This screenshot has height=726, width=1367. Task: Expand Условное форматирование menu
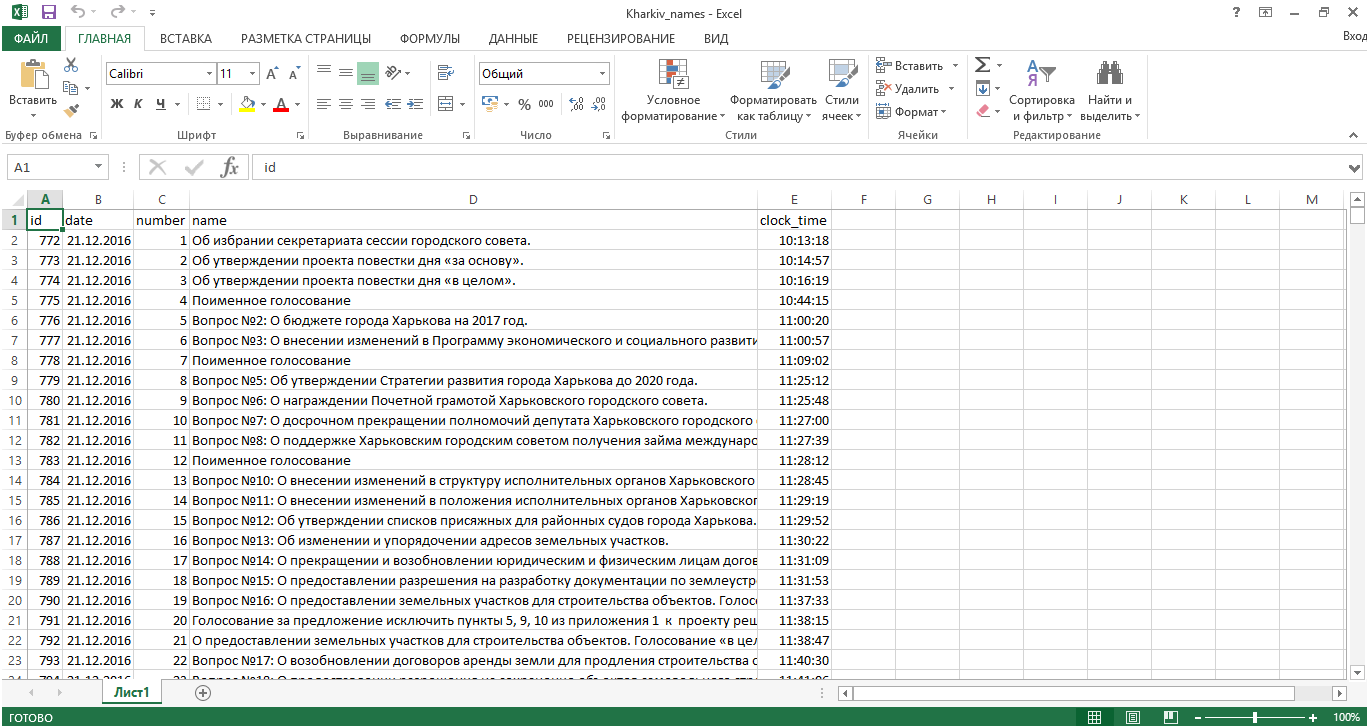(x=674, y=90)
